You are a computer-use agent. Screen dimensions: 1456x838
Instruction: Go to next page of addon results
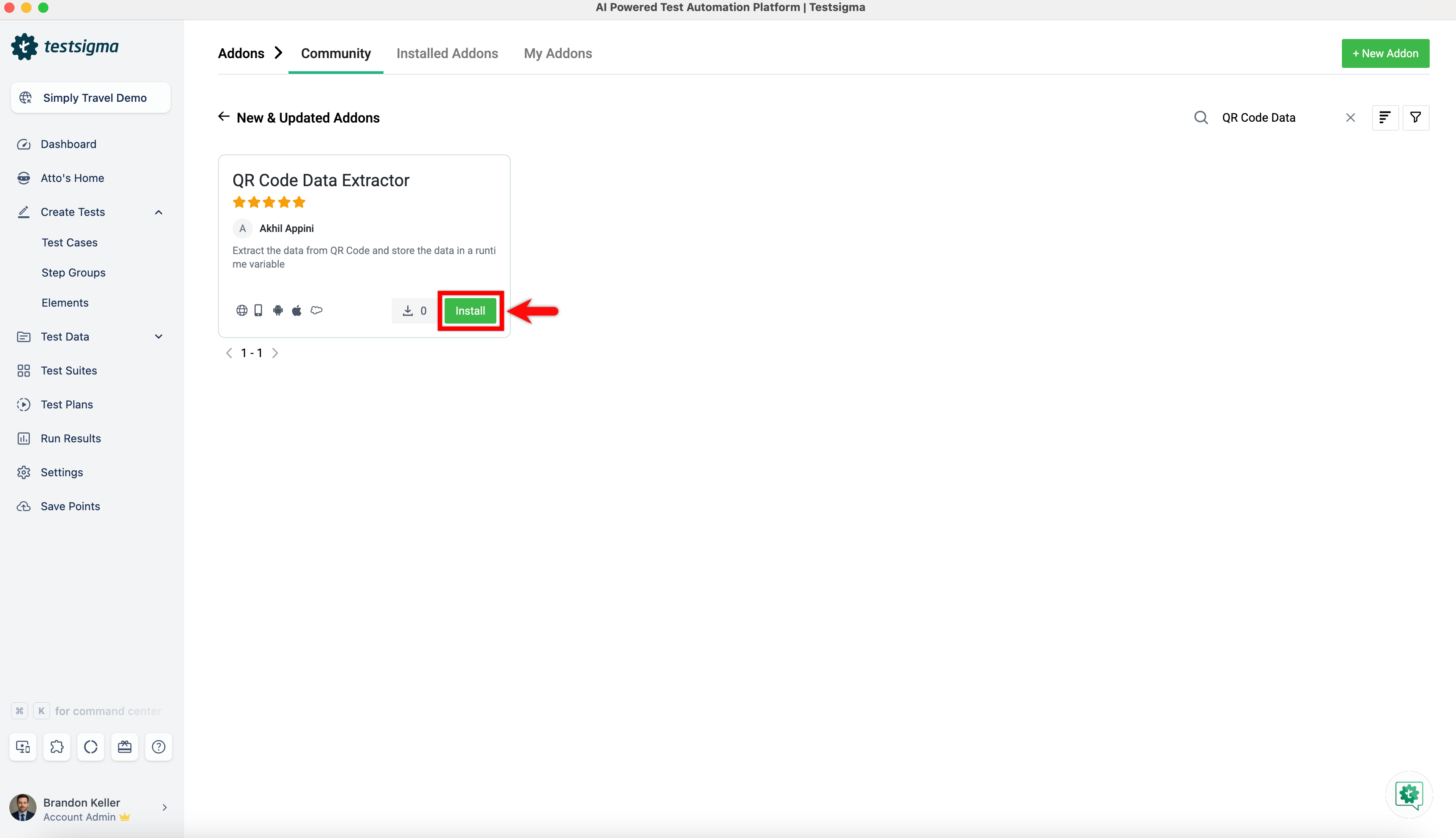click(275, 353)
